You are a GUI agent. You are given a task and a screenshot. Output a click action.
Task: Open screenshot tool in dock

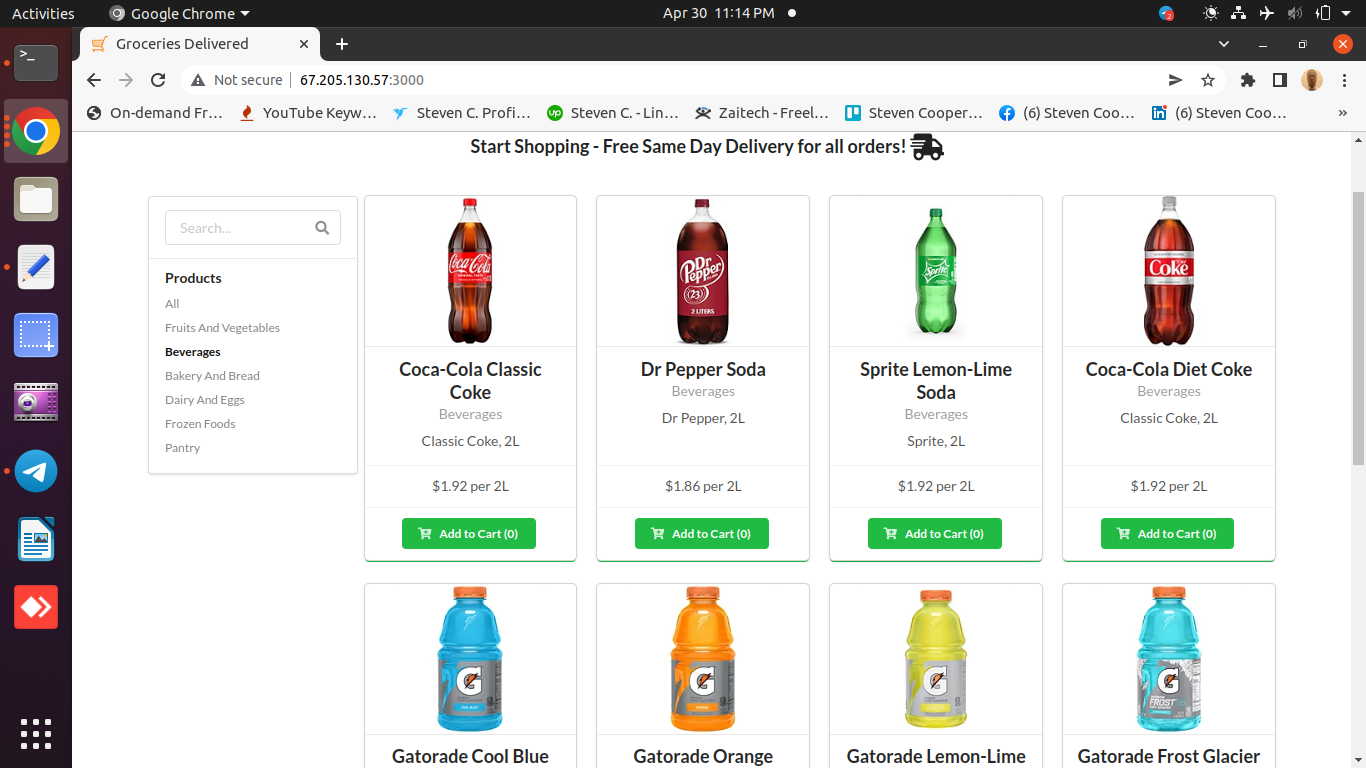point(36,335)
